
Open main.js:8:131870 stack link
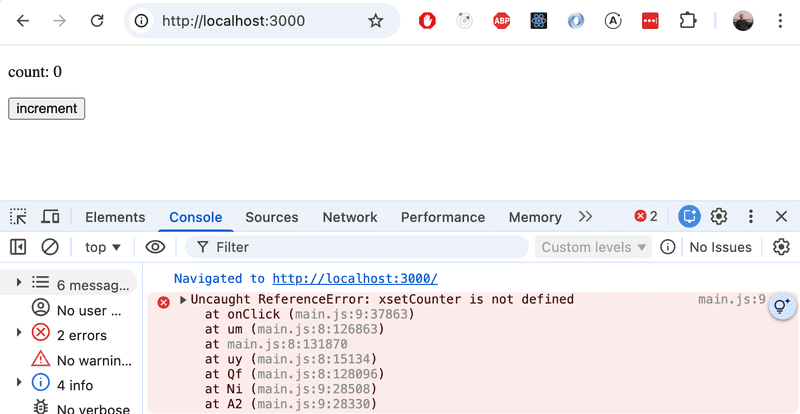click(x=287, y=344)
